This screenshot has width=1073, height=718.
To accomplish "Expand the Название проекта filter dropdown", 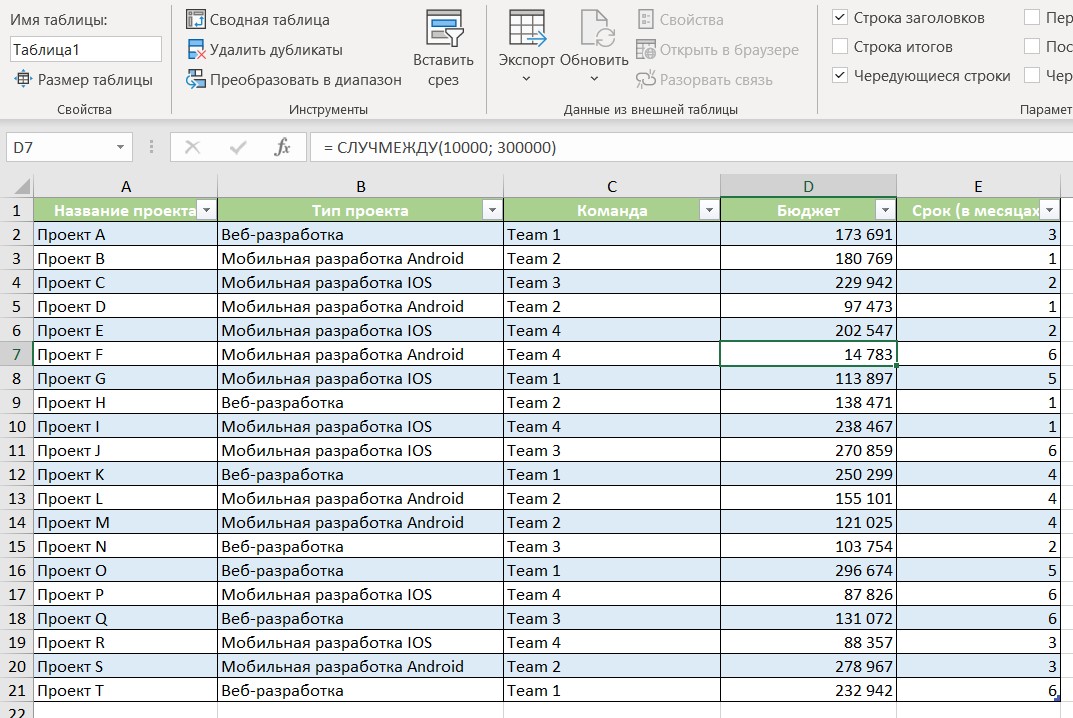I will [x=205, y=210].
